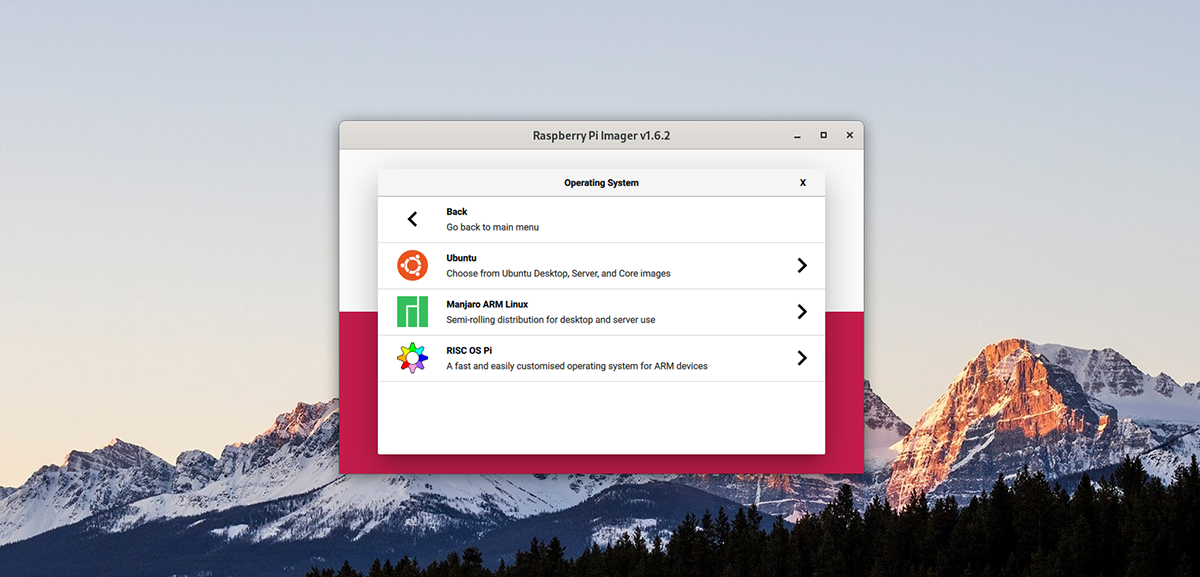Screen dimensions: 1200x577
Task: Click the Ubuntu row chevron arrow
Action: [802, 264]
